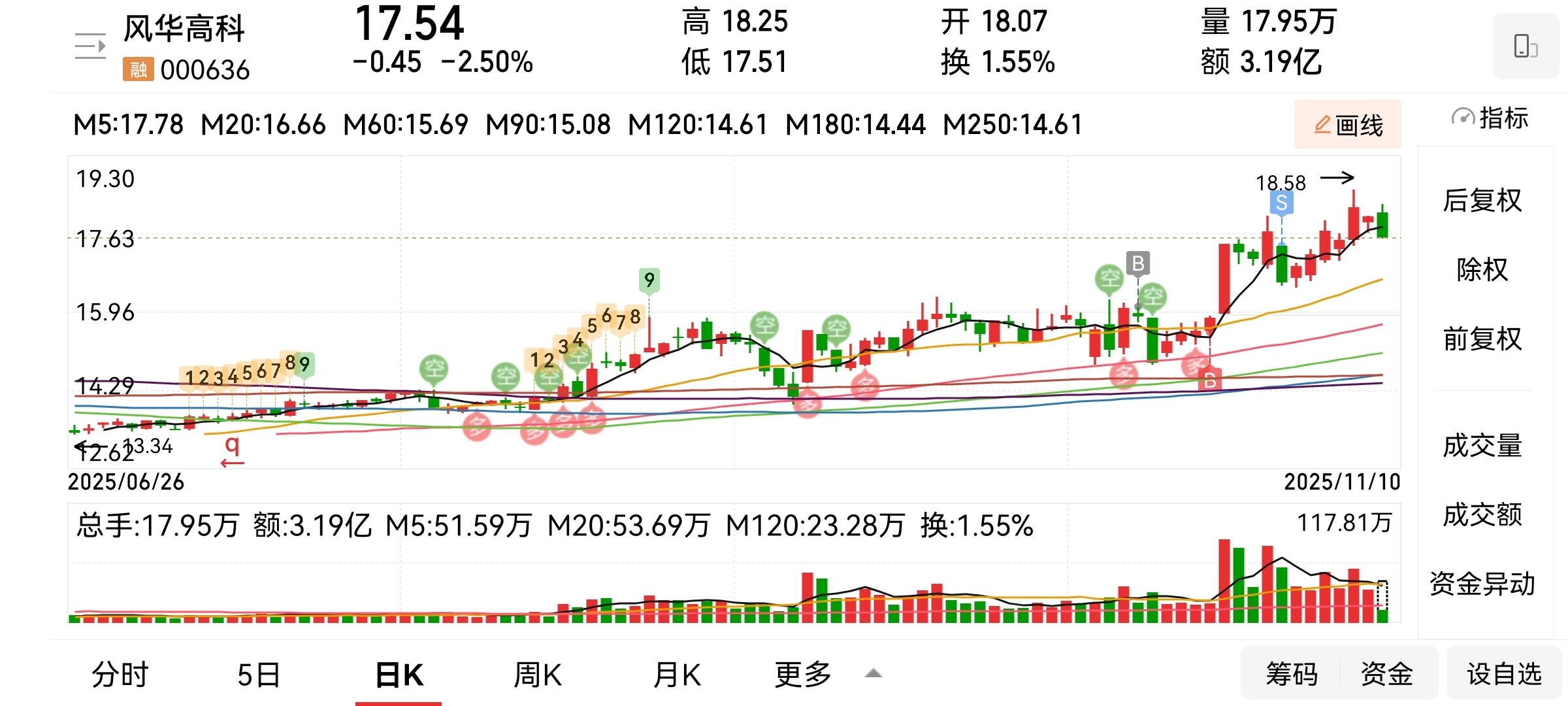Tap the blue S sell marker
This screenshot has height=706, width=1568.
(1281, 203)
